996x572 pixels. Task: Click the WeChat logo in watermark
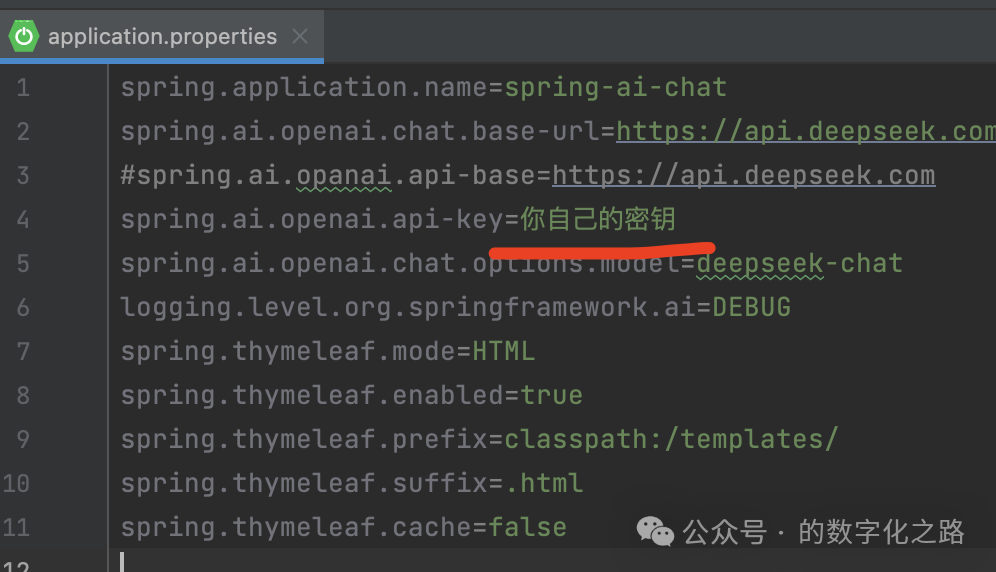655,531
